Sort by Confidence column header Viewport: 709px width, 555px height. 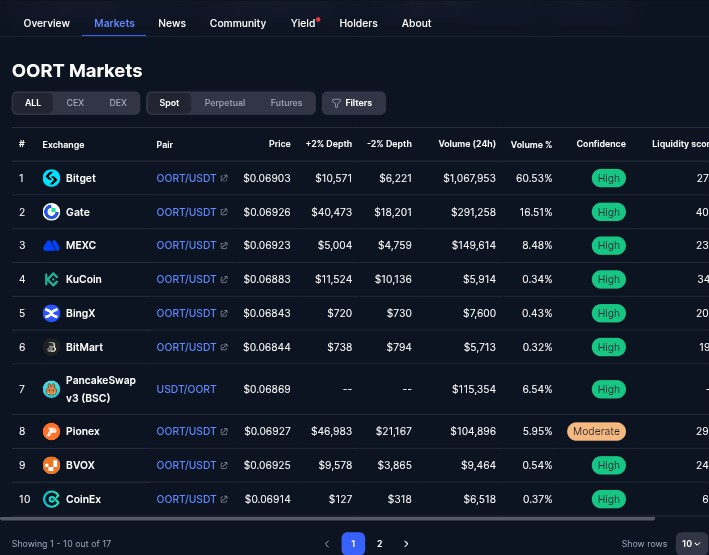pyautogui.click(x=601, y=144)
